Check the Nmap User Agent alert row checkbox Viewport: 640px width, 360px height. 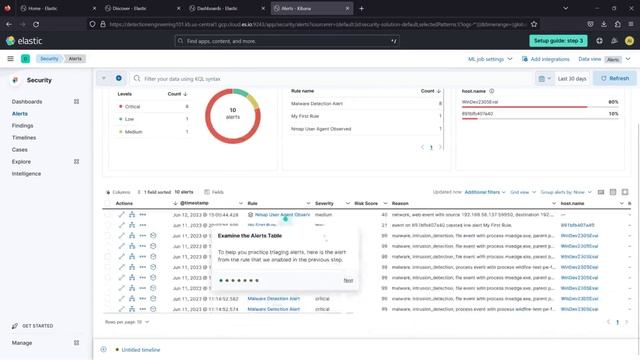pyautogui.click(x=108, y=214)
